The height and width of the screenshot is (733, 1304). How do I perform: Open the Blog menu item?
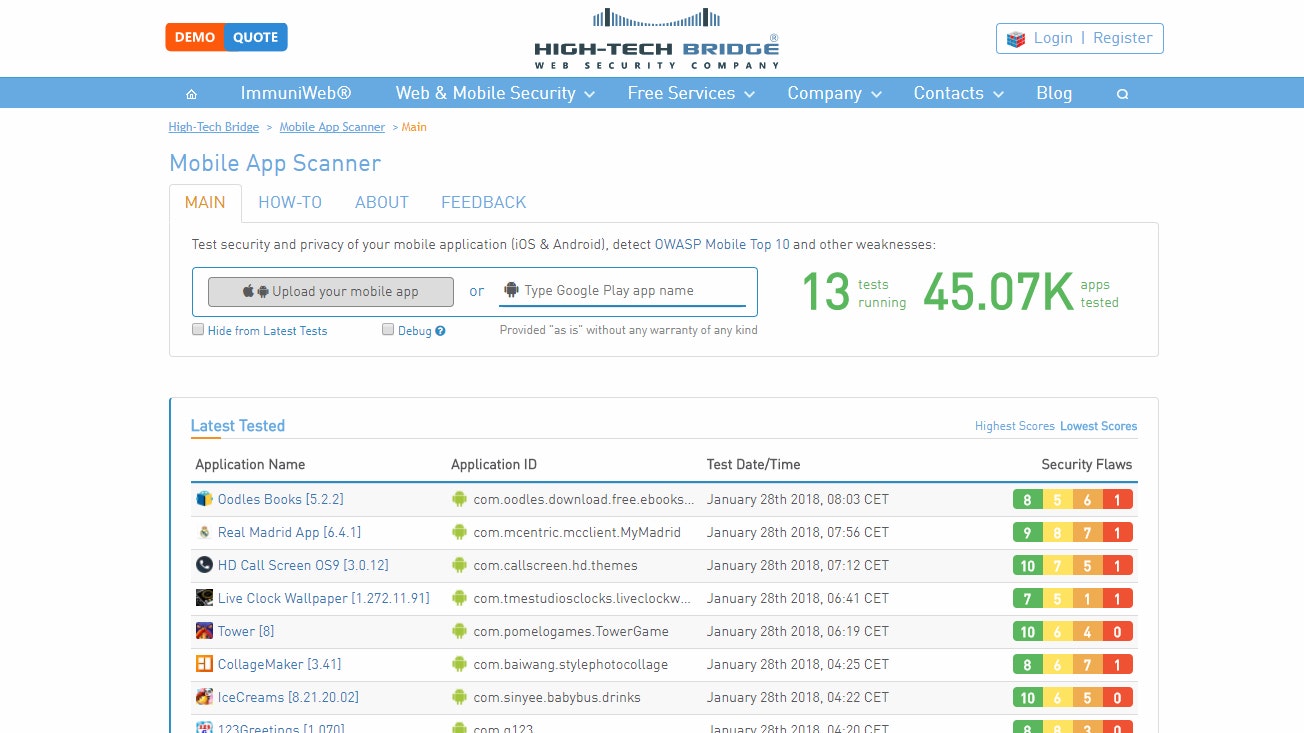[1054, 93]
